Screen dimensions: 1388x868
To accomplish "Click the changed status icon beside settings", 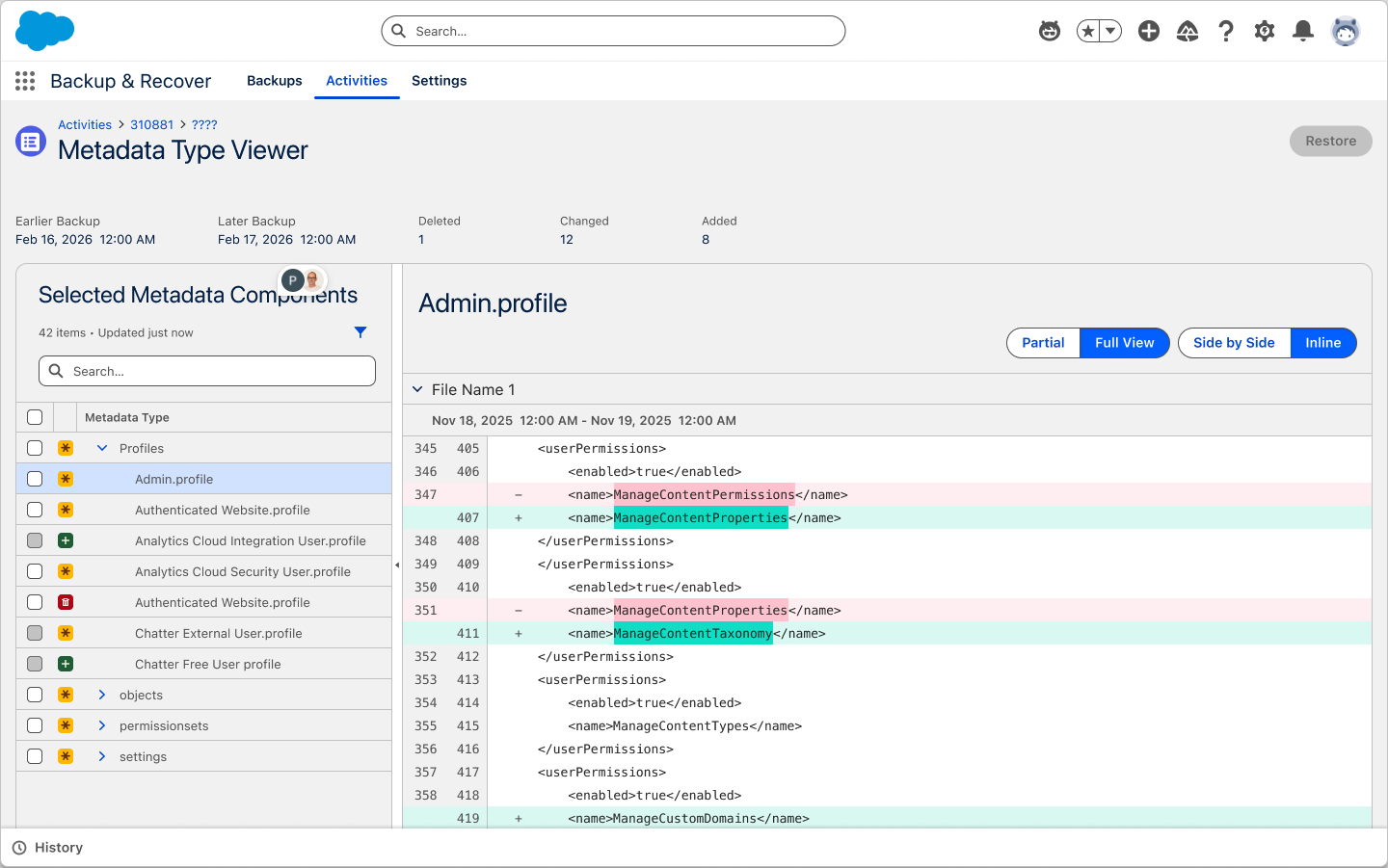I will pyautogui.click(x=66, y=756).
